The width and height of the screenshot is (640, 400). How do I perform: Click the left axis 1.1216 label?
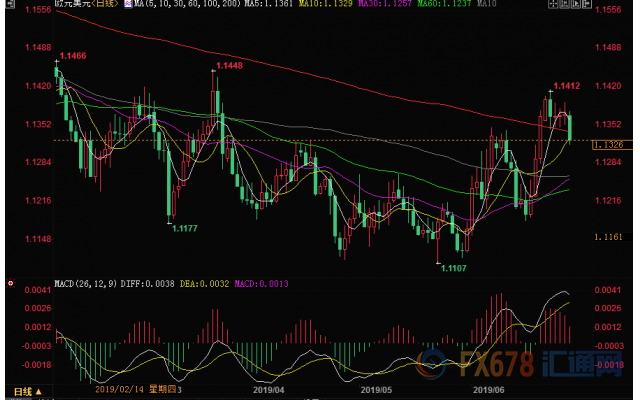[x=38, y=200]
